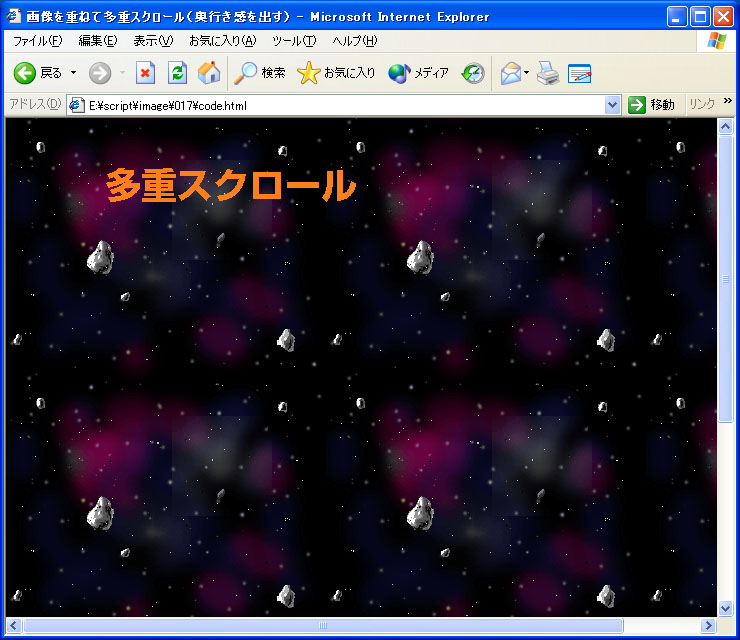Image resolution: width=740 pixels, height=640 pixels.
Task: Open the 編集(E) menu
Action: (x=98, y=41)
